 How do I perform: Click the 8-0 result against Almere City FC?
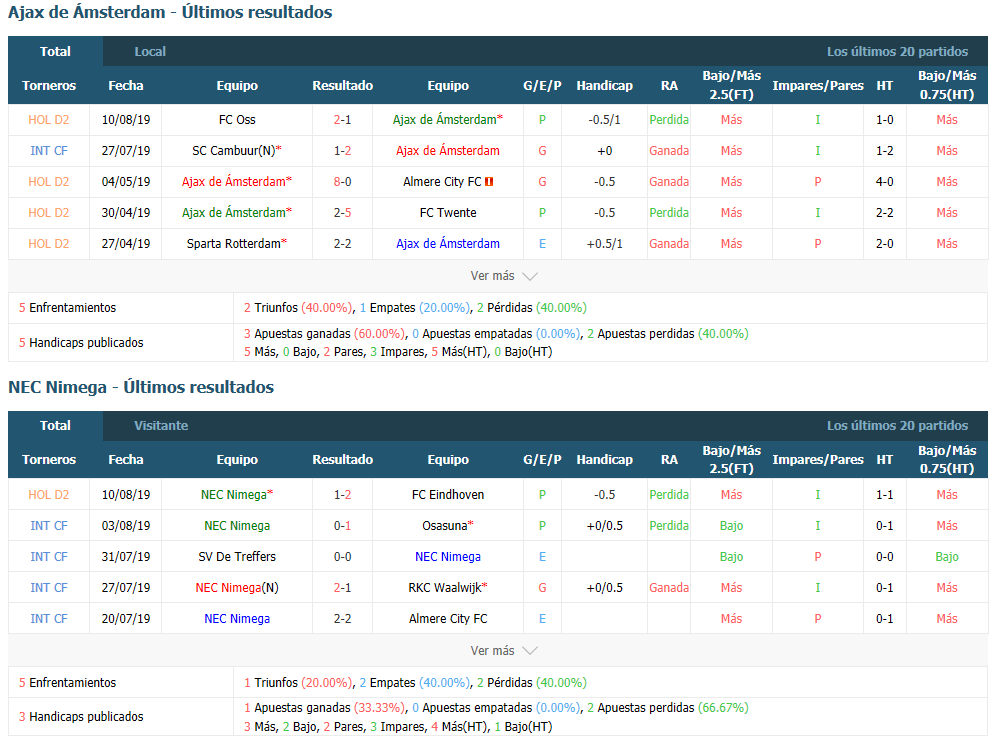(342, 182)
